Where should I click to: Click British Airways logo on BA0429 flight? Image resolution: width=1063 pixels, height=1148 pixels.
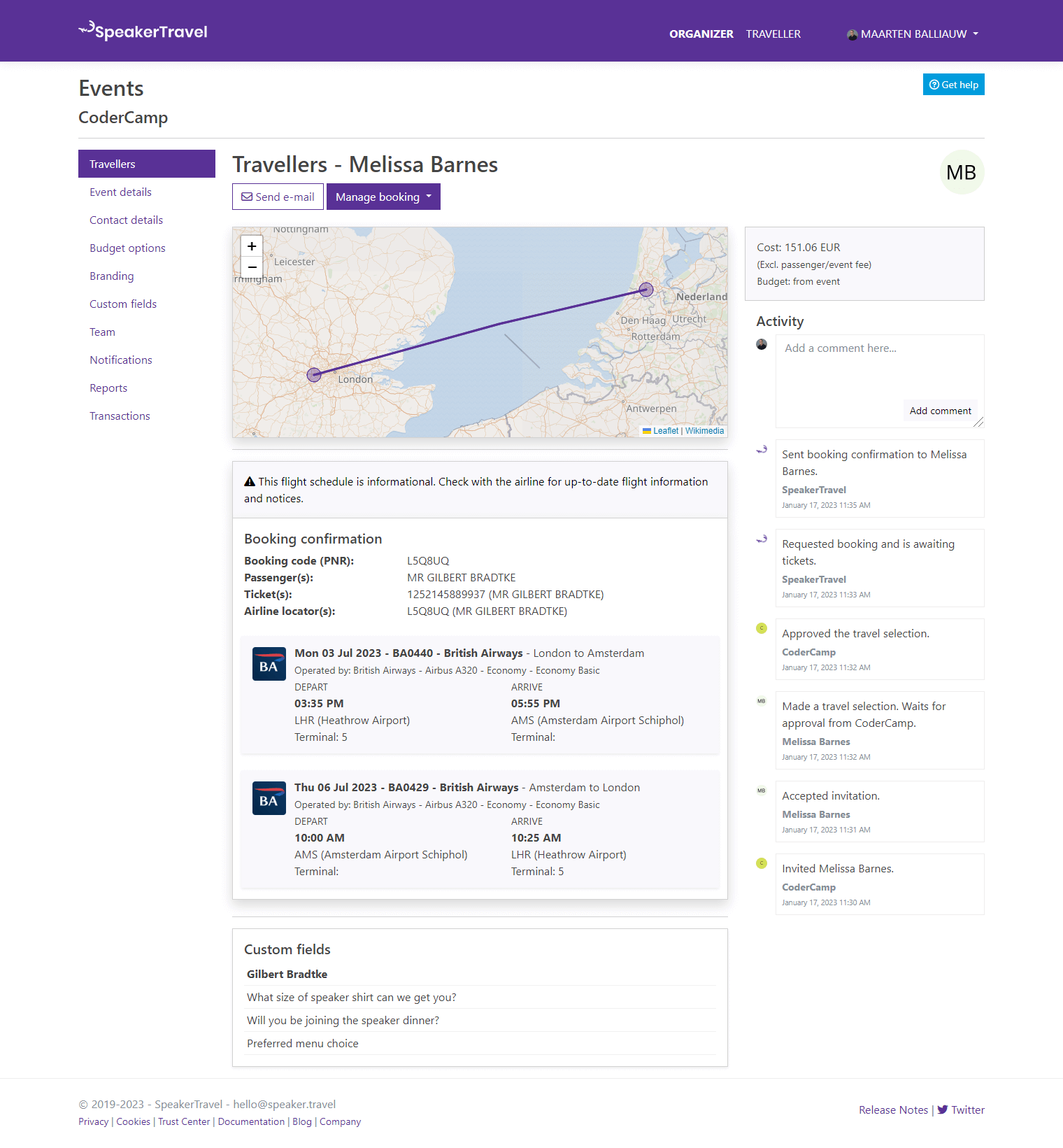[x=269, y=798]
